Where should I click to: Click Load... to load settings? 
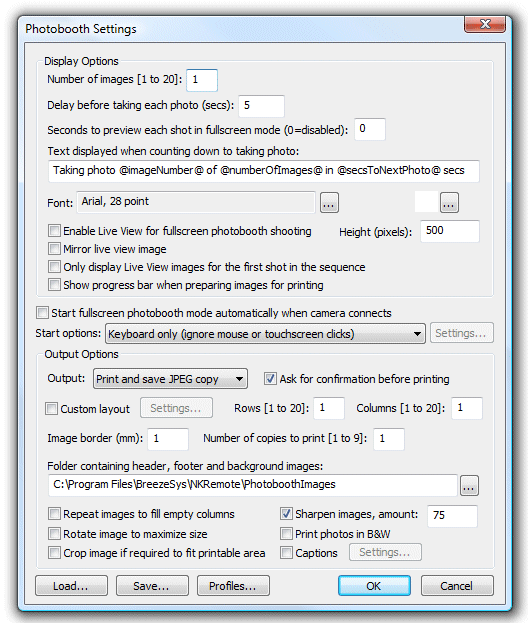point(71,586)
